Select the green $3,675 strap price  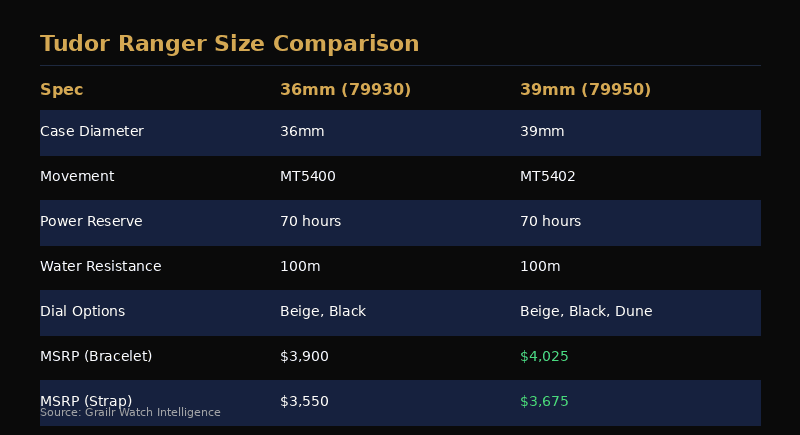coord(544,401)
